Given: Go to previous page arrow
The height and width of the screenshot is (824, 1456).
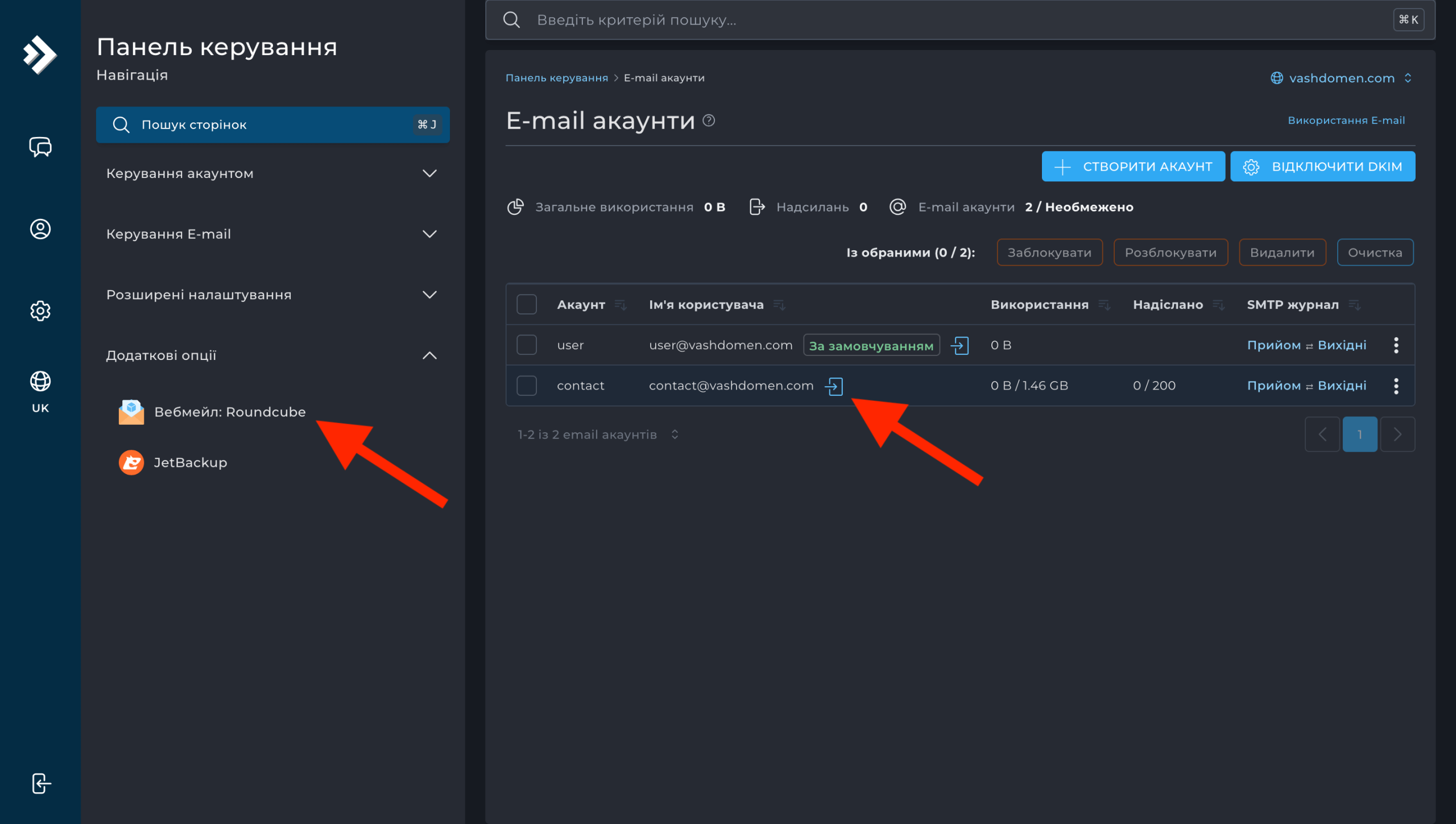Looking at the screenshot, I should pos(1322,434).
